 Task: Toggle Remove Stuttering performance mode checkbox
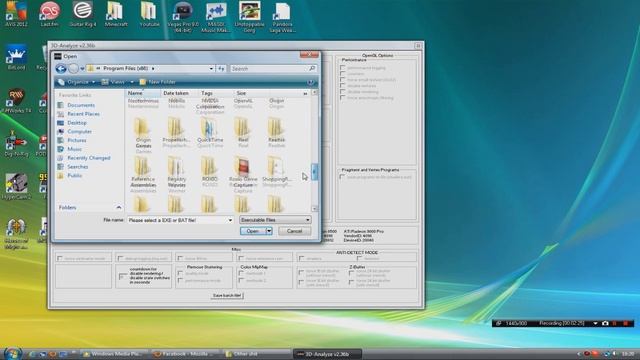click(x=180, y=281)
